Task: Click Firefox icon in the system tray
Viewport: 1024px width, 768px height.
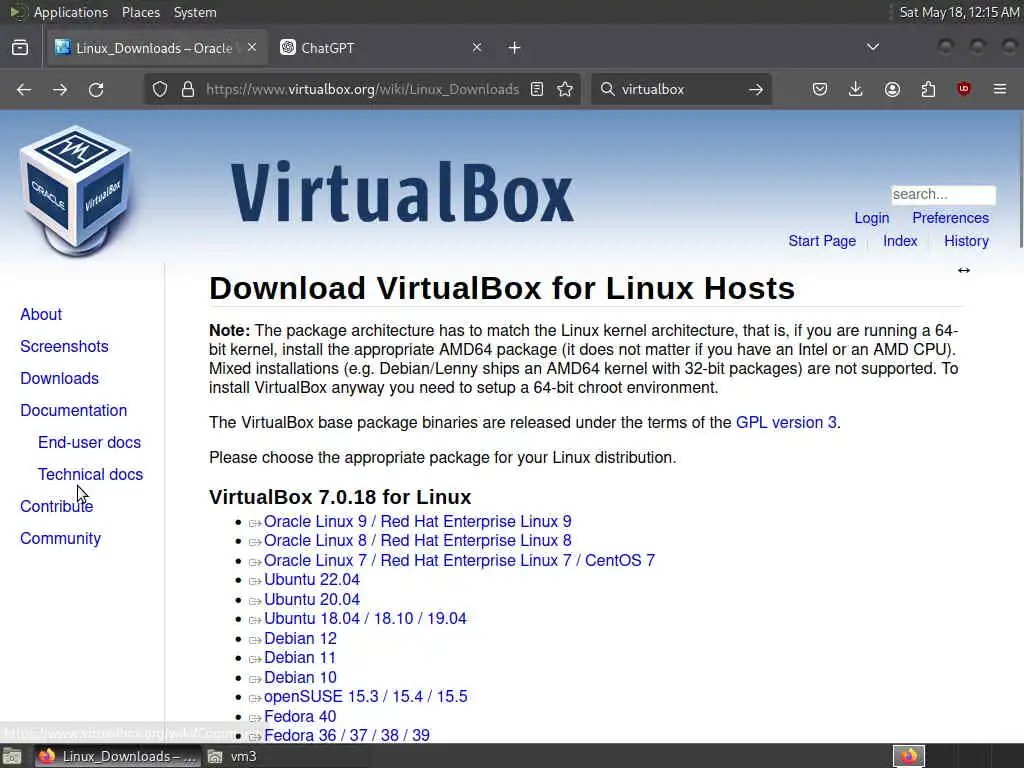Action: tap(909, 756)
